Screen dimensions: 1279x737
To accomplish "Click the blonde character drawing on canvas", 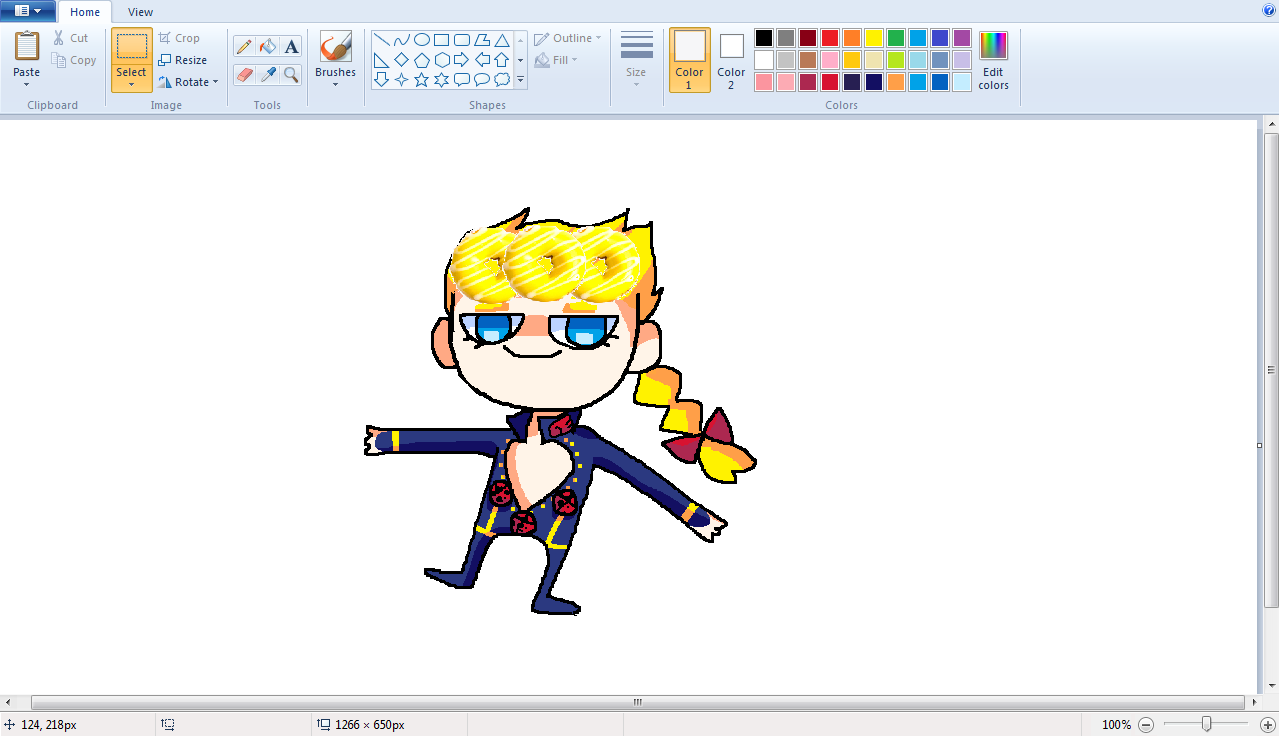I will pos(560,411).
